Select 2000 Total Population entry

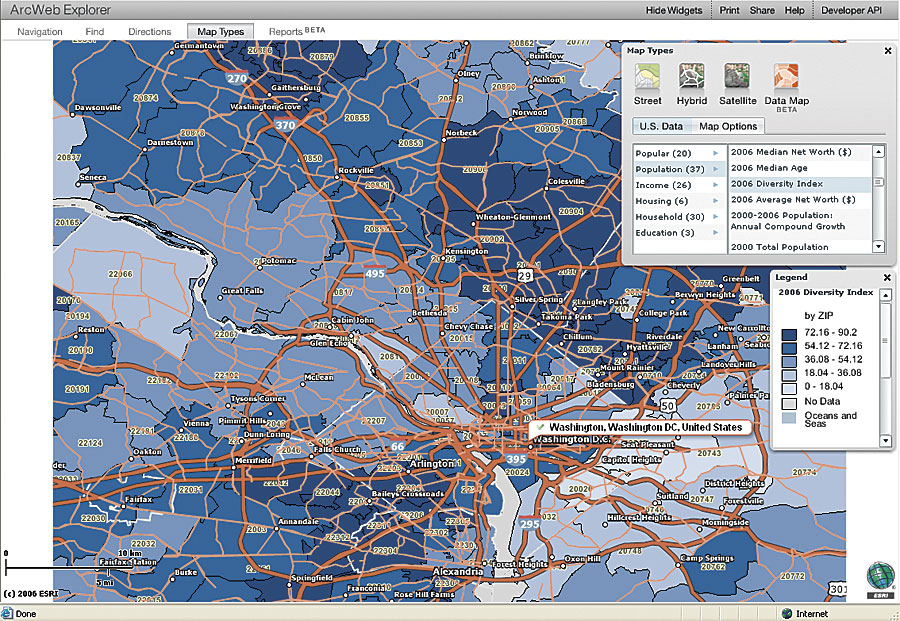(800, 247)
